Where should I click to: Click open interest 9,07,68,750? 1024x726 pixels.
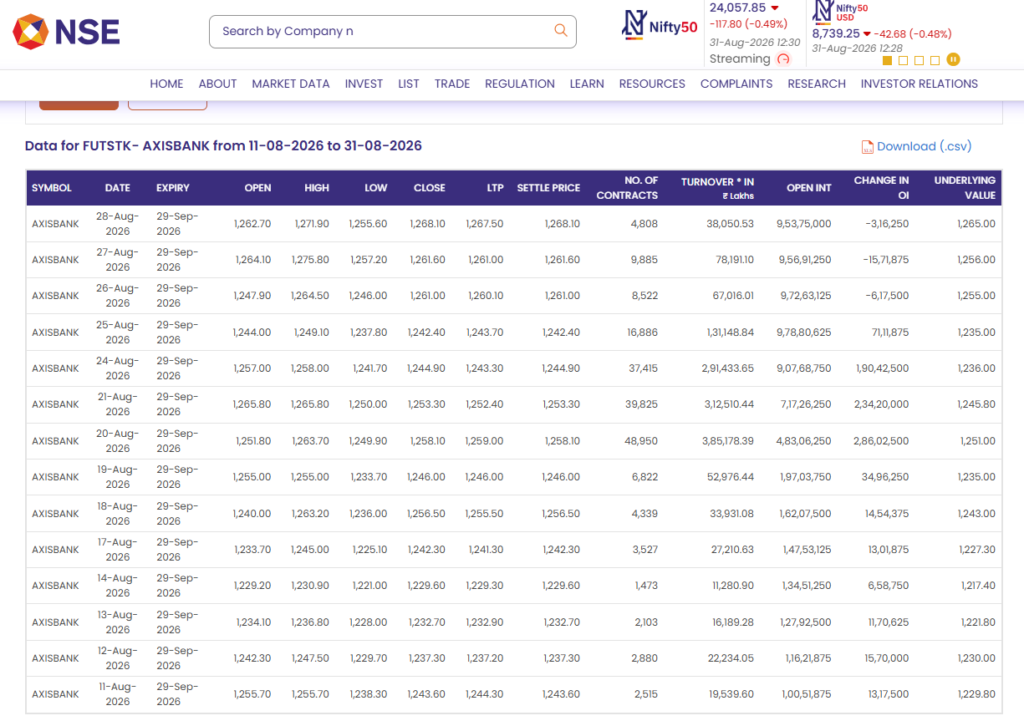coord(803,368)
